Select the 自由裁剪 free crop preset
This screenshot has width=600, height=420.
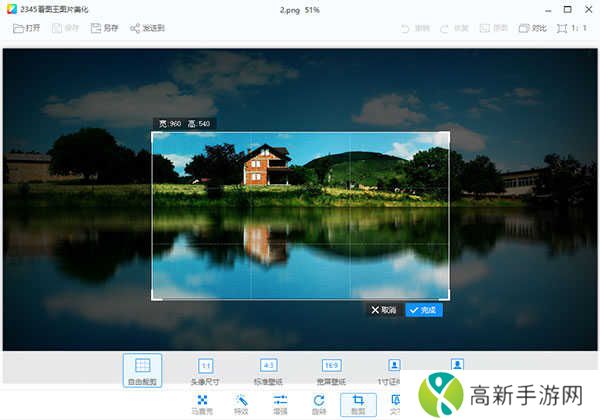coord(142,370)
